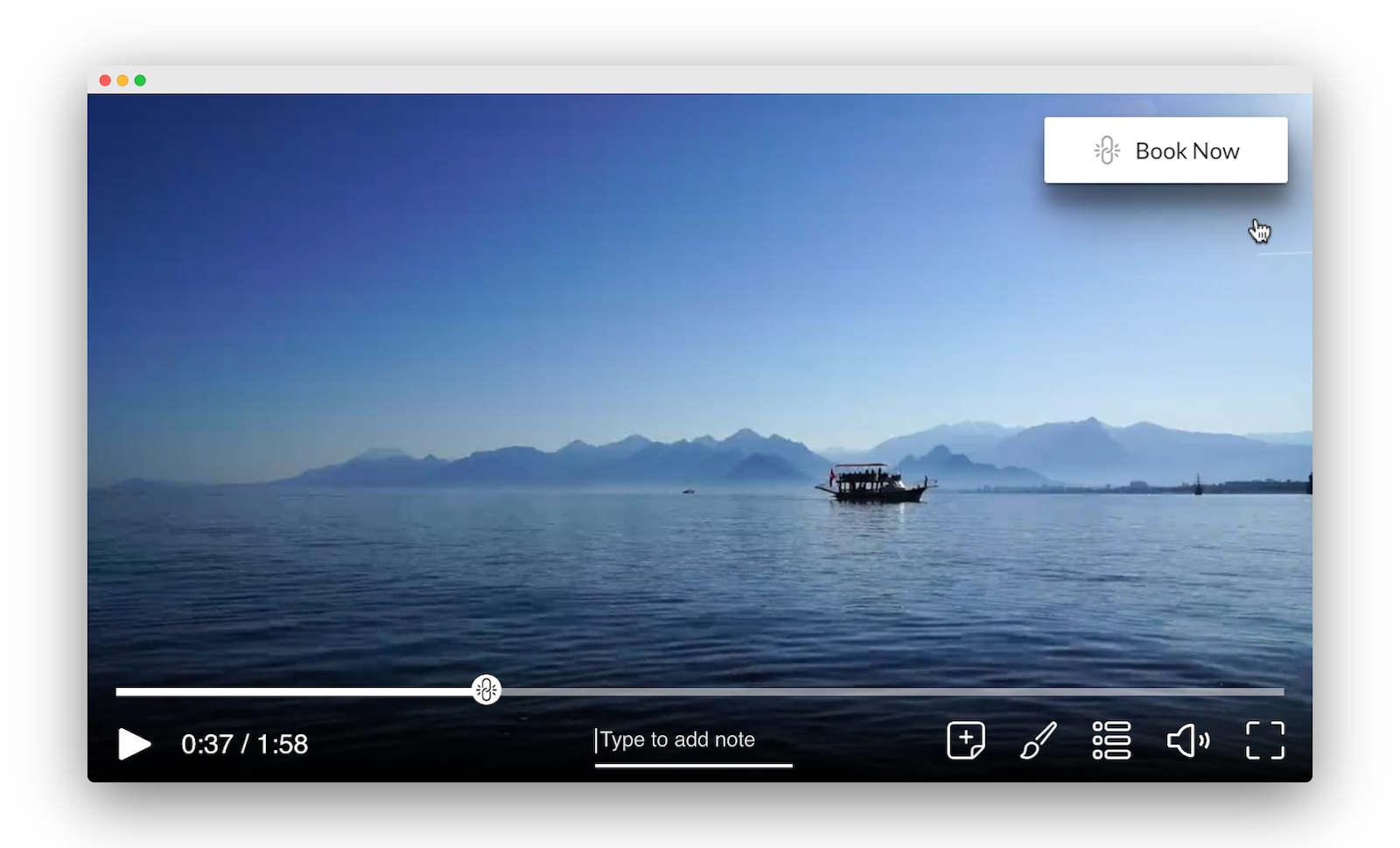
Task: Click the 0:37 current time readout
Action: (x=206, y=744)
